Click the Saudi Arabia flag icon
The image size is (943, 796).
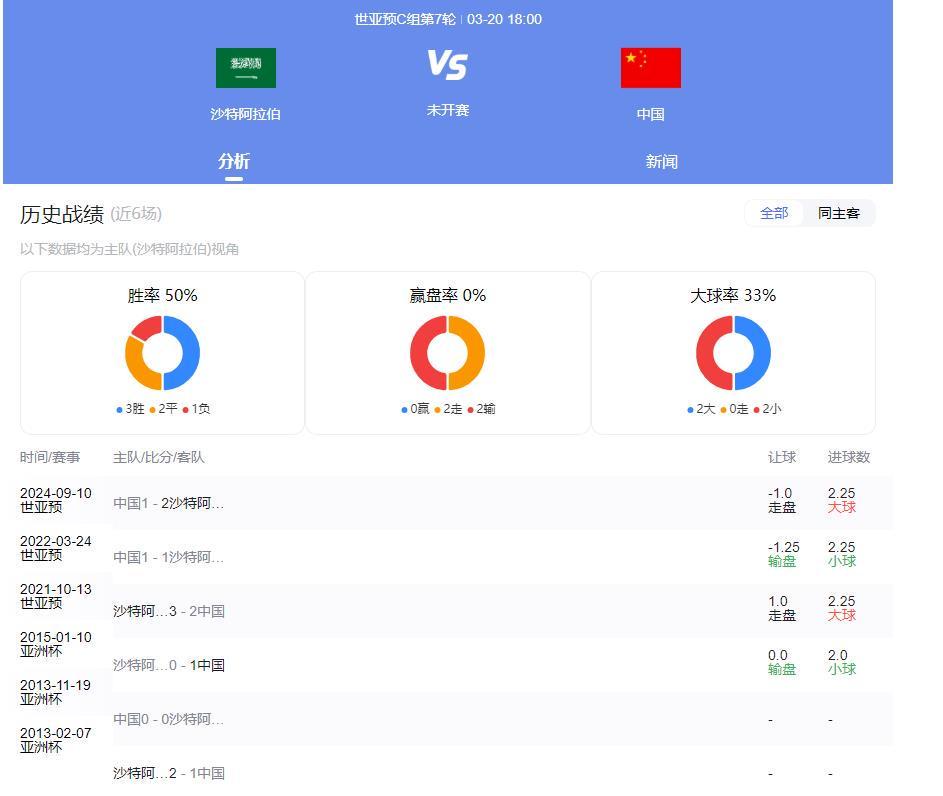(x=245, y=67)
